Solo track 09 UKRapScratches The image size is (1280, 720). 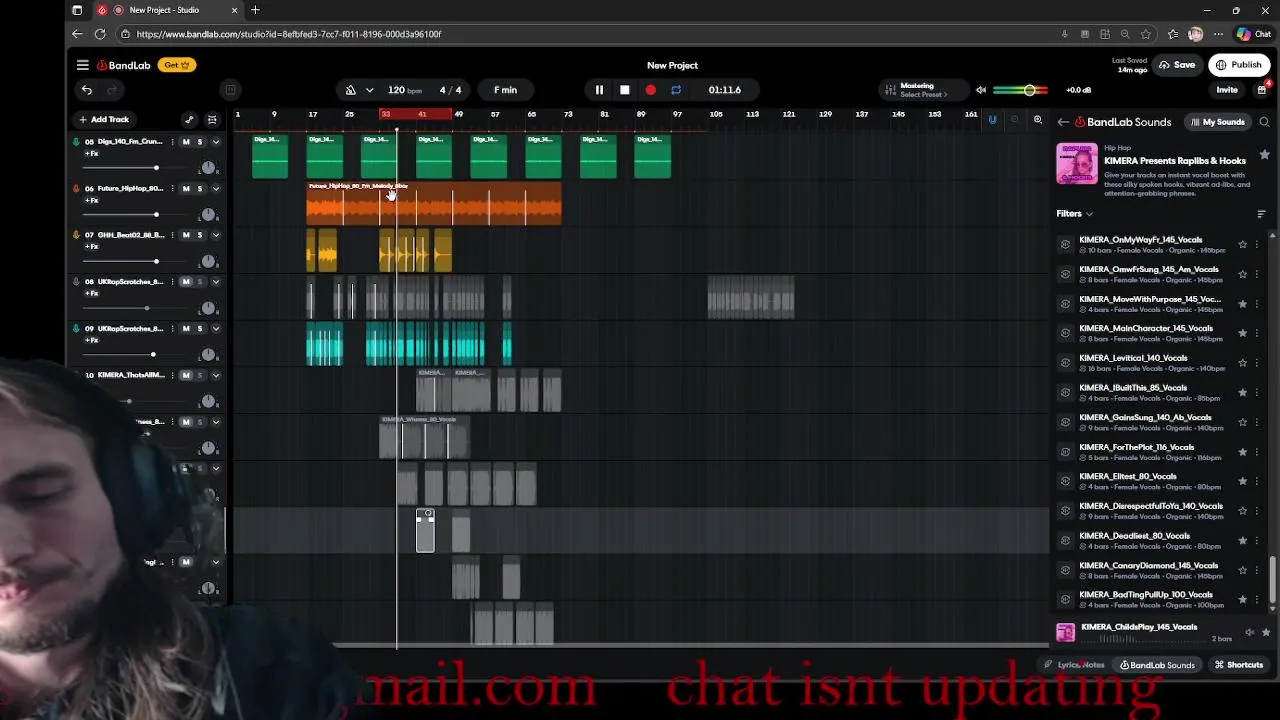(199, 329)
